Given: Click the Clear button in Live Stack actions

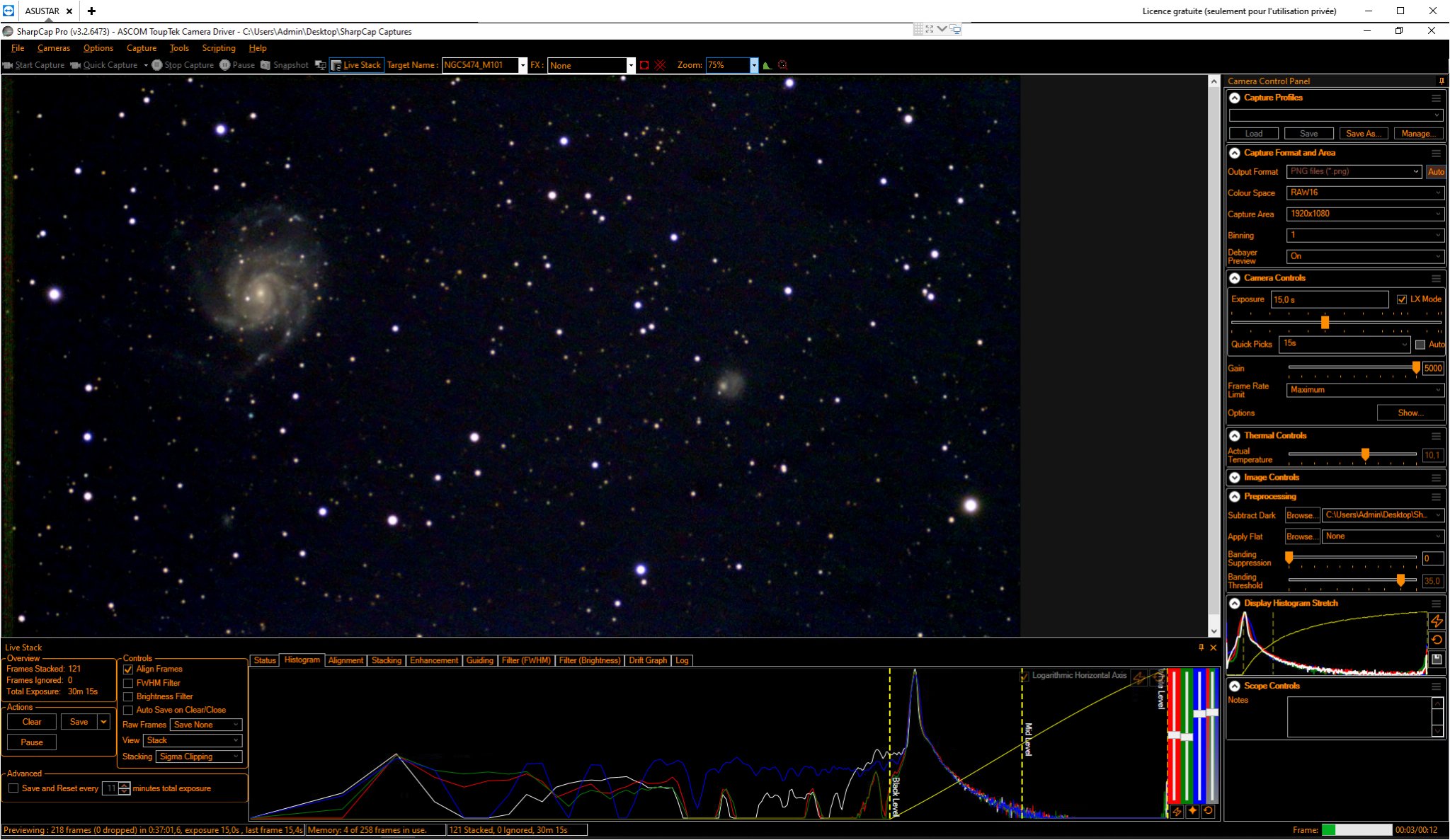Looking at the screenshot, I should coord(32,722).
